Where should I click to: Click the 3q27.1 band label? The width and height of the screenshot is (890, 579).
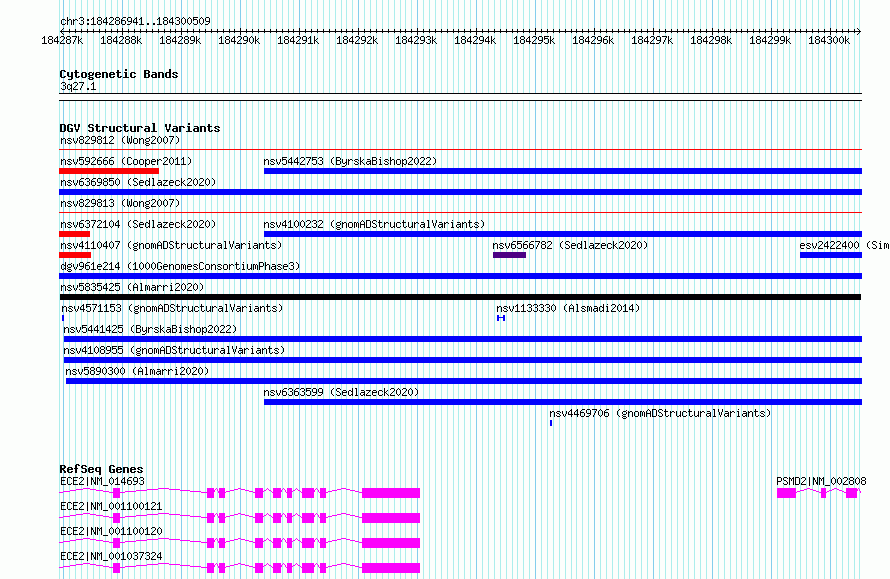coord(78,86)
